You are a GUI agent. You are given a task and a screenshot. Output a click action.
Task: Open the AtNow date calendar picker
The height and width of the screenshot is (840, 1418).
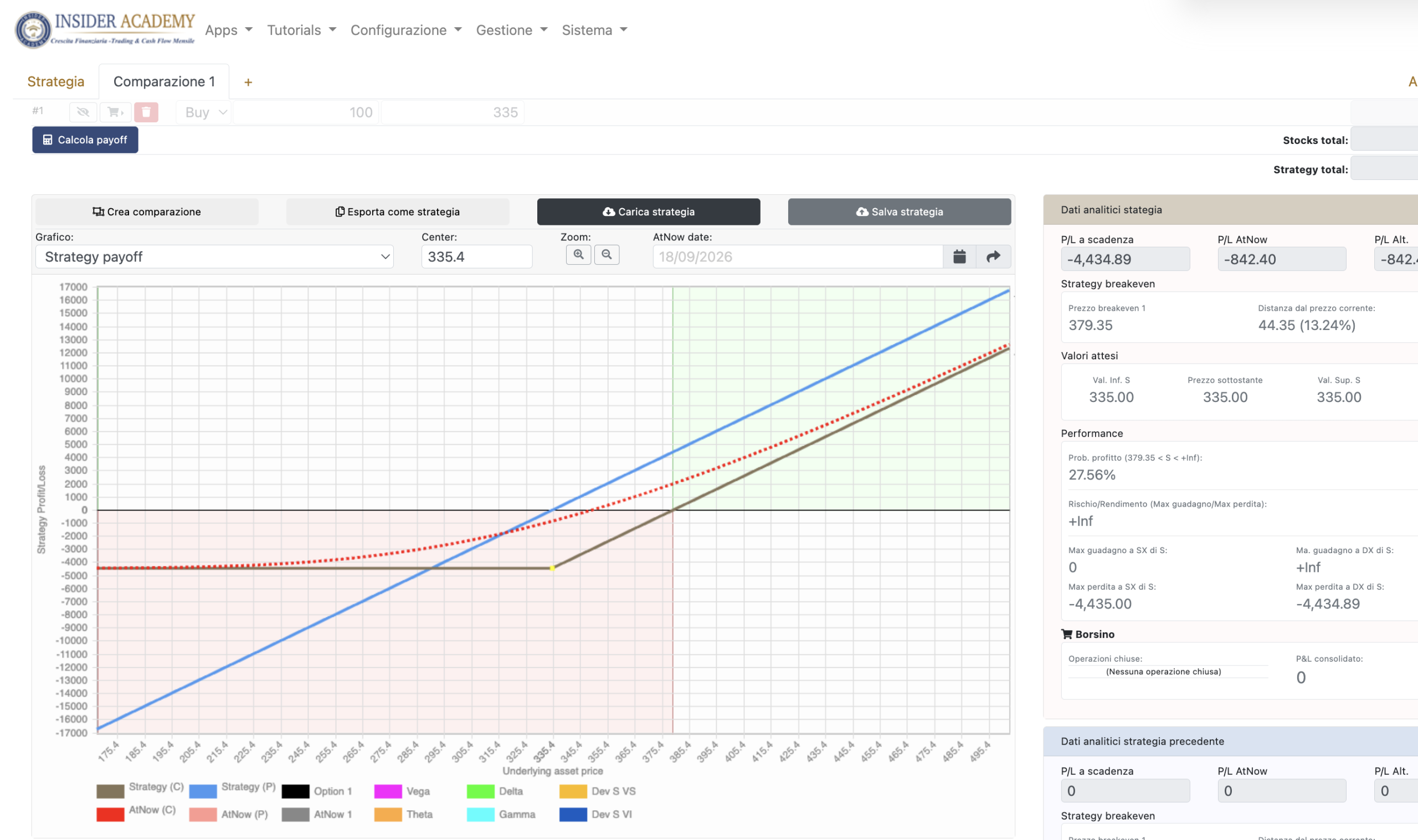(959, 256)
